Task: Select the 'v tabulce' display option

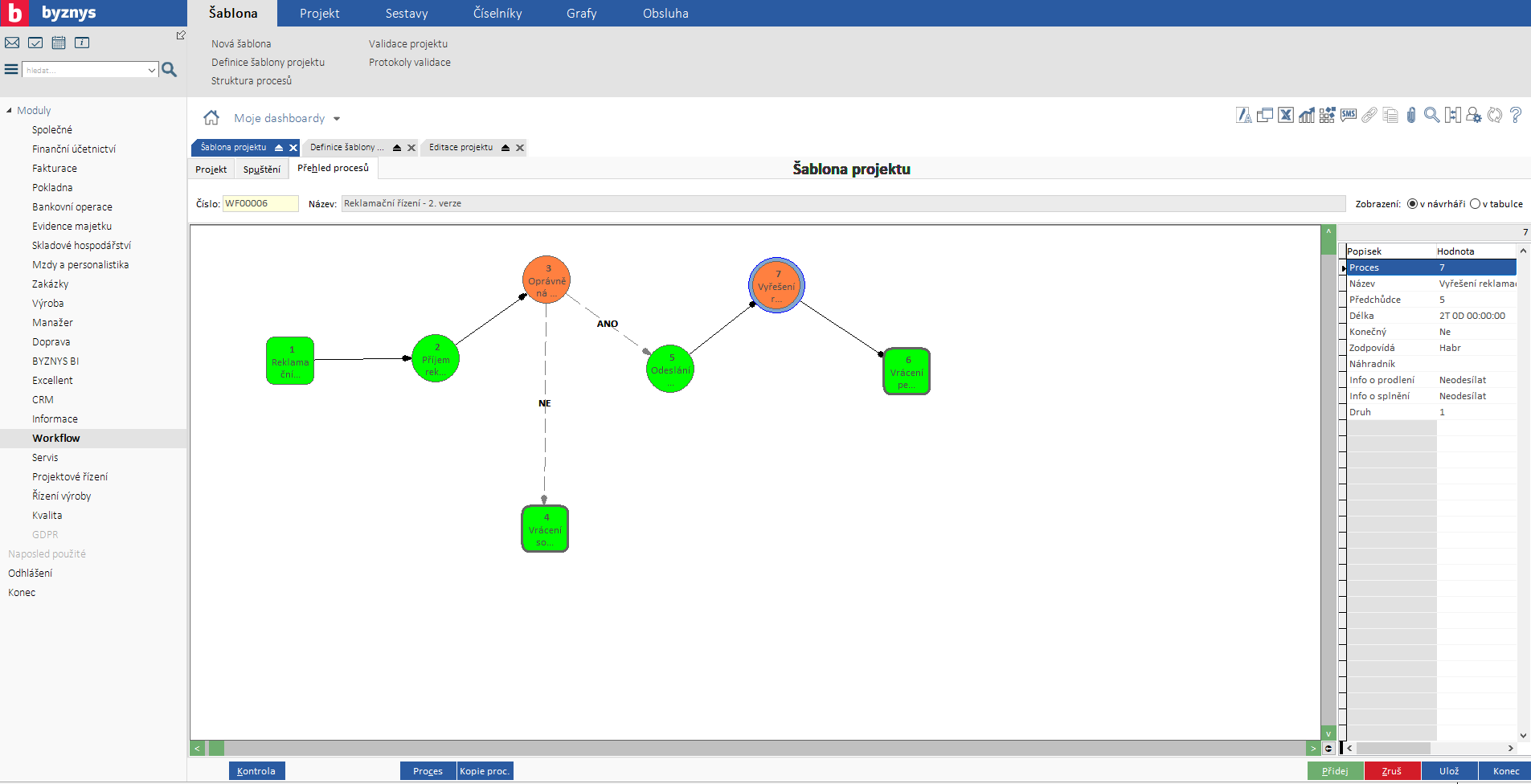Action: (x=1475, y=204)
